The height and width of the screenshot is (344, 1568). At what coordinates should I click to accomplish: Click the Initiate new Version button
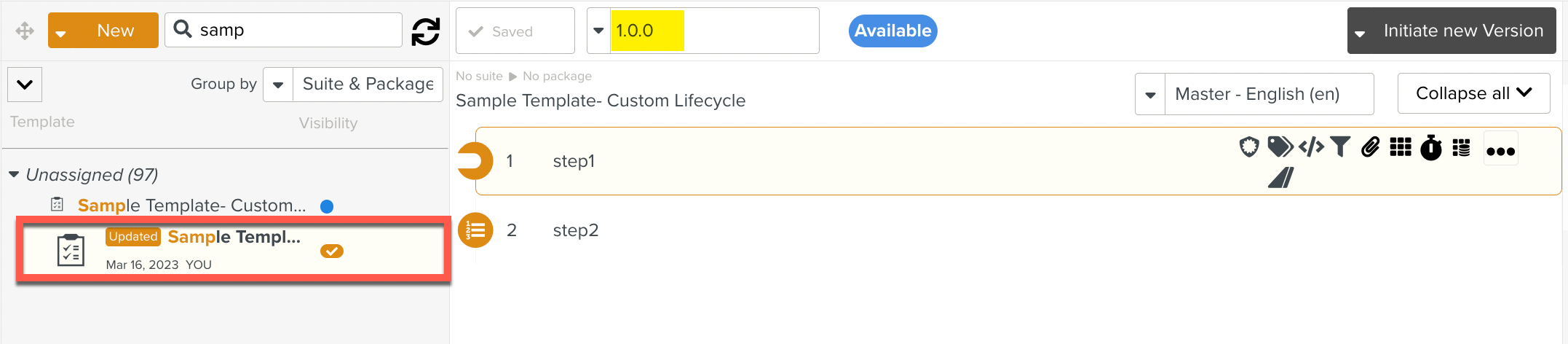tap(1452, 31)
